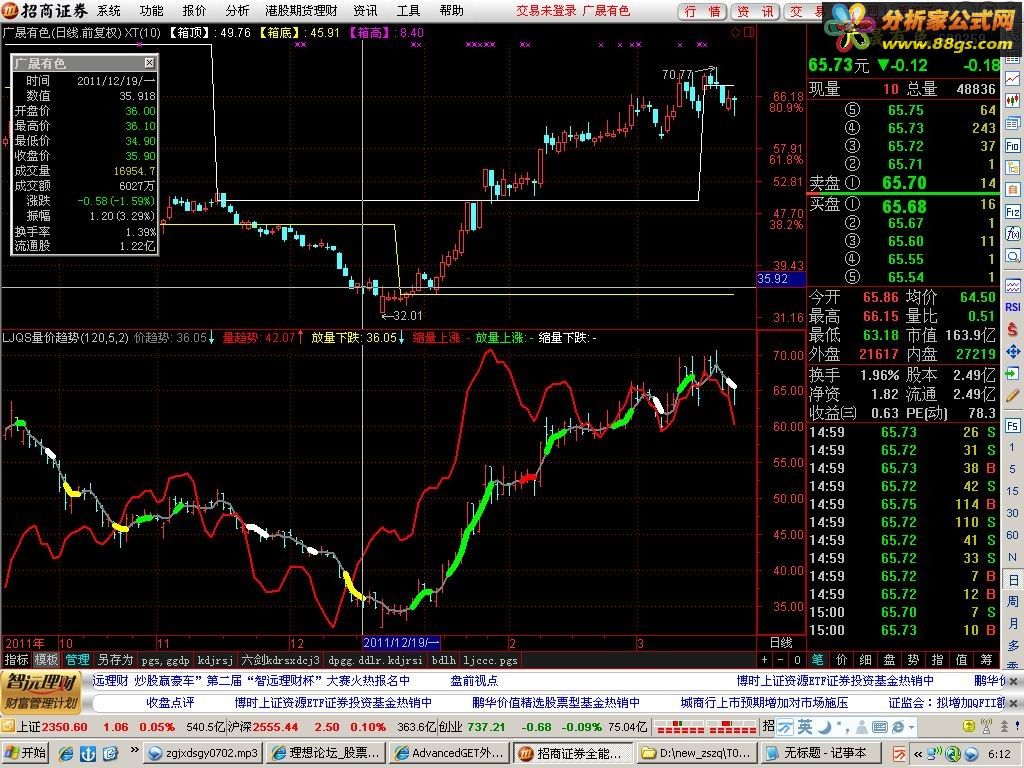Open the 功能 menu
The width and height of the screenshot is (1024, 768).
(152, 10)
